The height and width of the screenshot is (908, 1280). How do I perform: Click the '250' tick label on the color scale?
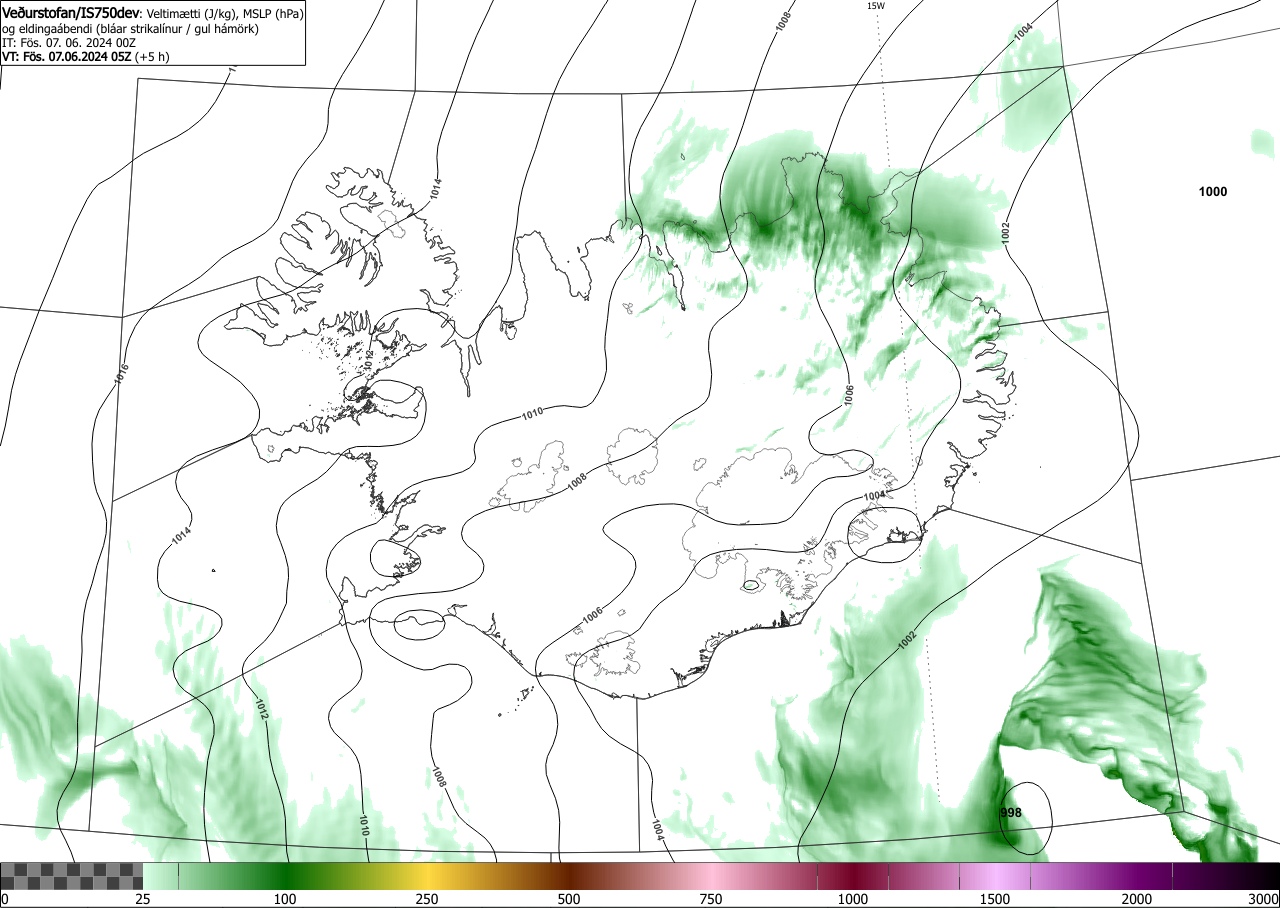427,899
